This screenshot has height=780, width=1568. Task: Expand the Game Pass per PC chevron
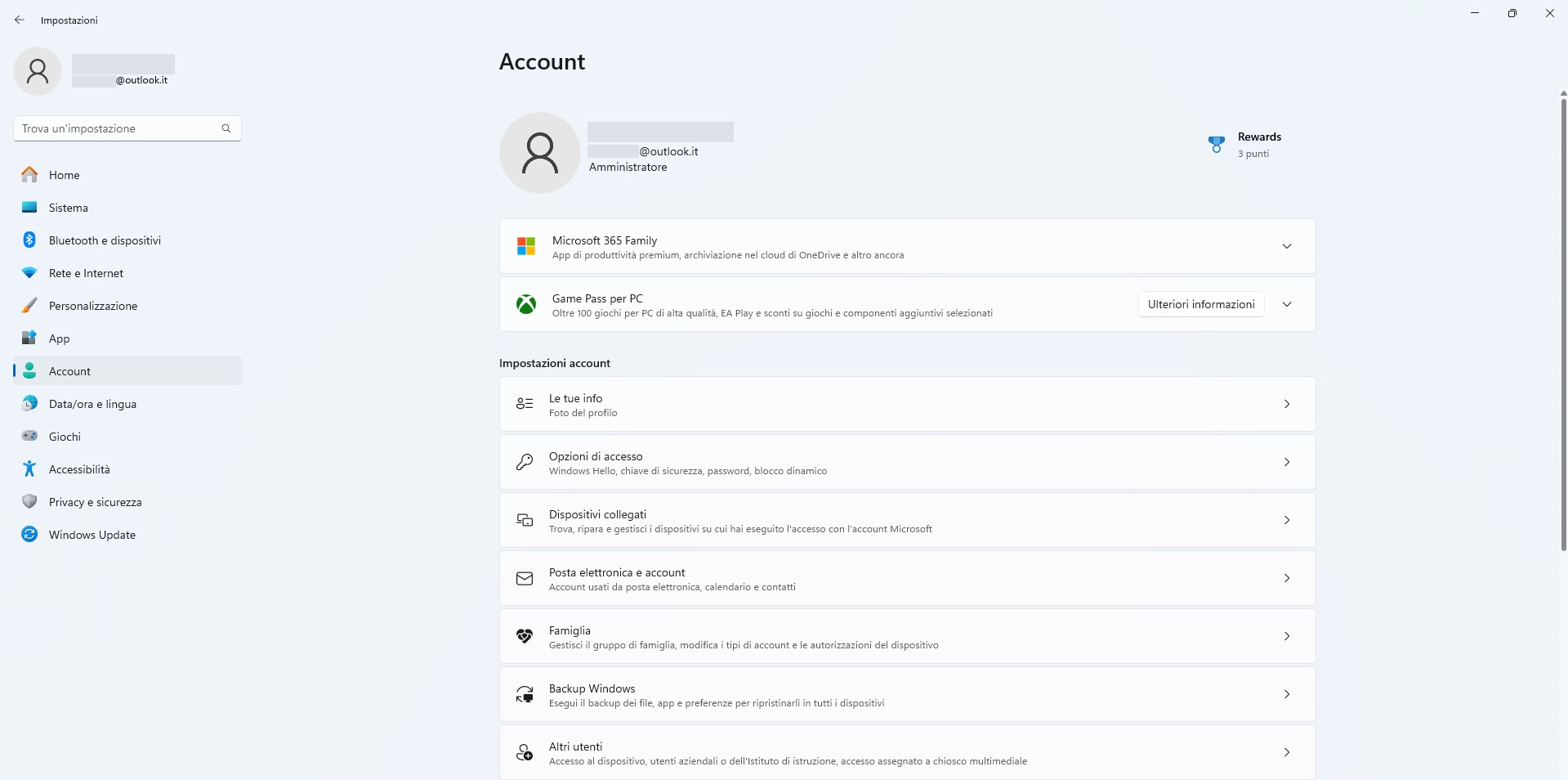[1286, 304]
